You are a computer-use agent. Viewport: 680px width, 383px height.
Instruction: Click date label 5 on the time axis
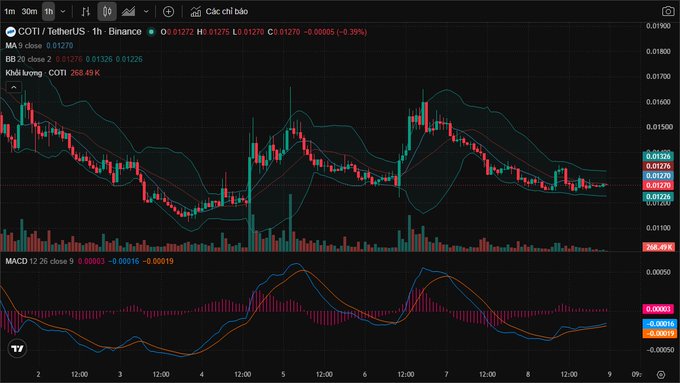click(x=283, y=374)
